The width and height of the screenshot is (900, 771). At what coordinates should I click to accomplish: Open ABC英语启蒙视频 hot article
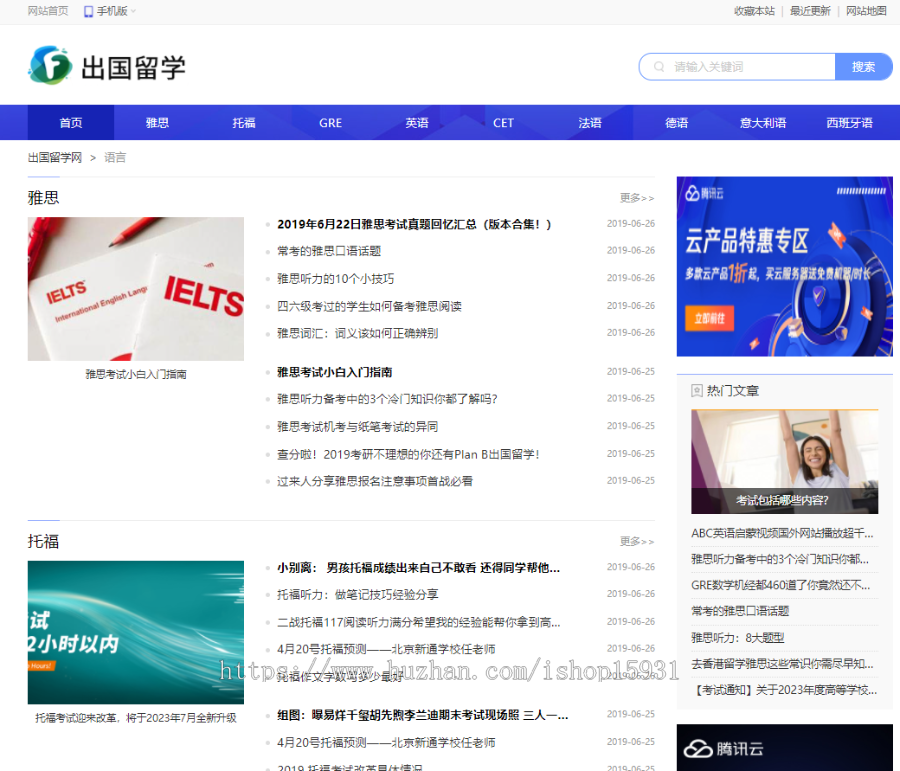pyautogui.click(x=782, y=533)
